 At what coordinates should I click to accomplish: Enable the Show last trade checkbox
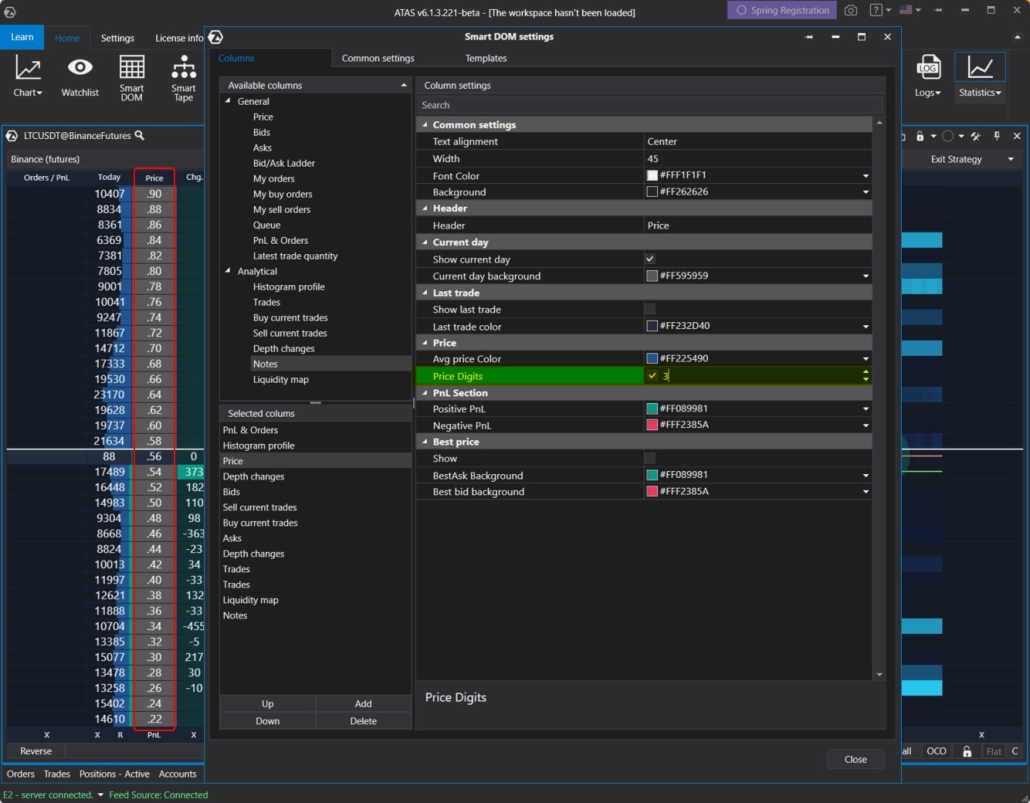(650, 309)
